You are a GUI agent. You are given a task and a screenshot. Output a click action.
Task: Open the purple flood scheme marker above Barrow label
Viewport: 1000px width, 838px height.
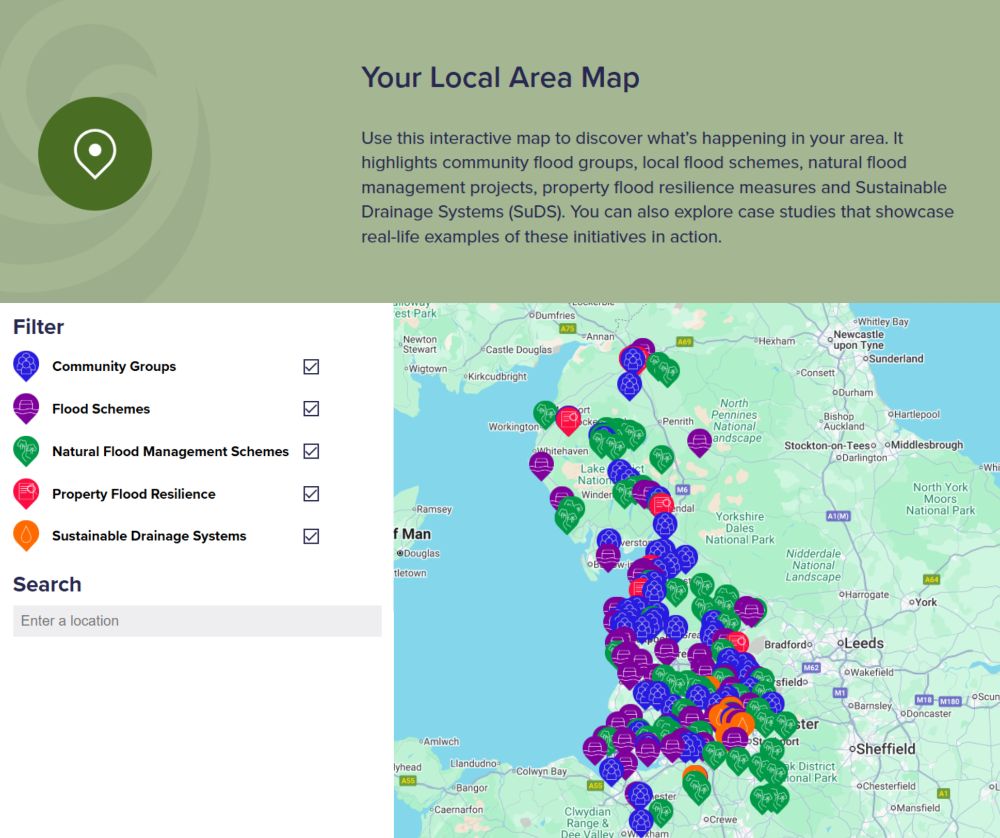608,557
